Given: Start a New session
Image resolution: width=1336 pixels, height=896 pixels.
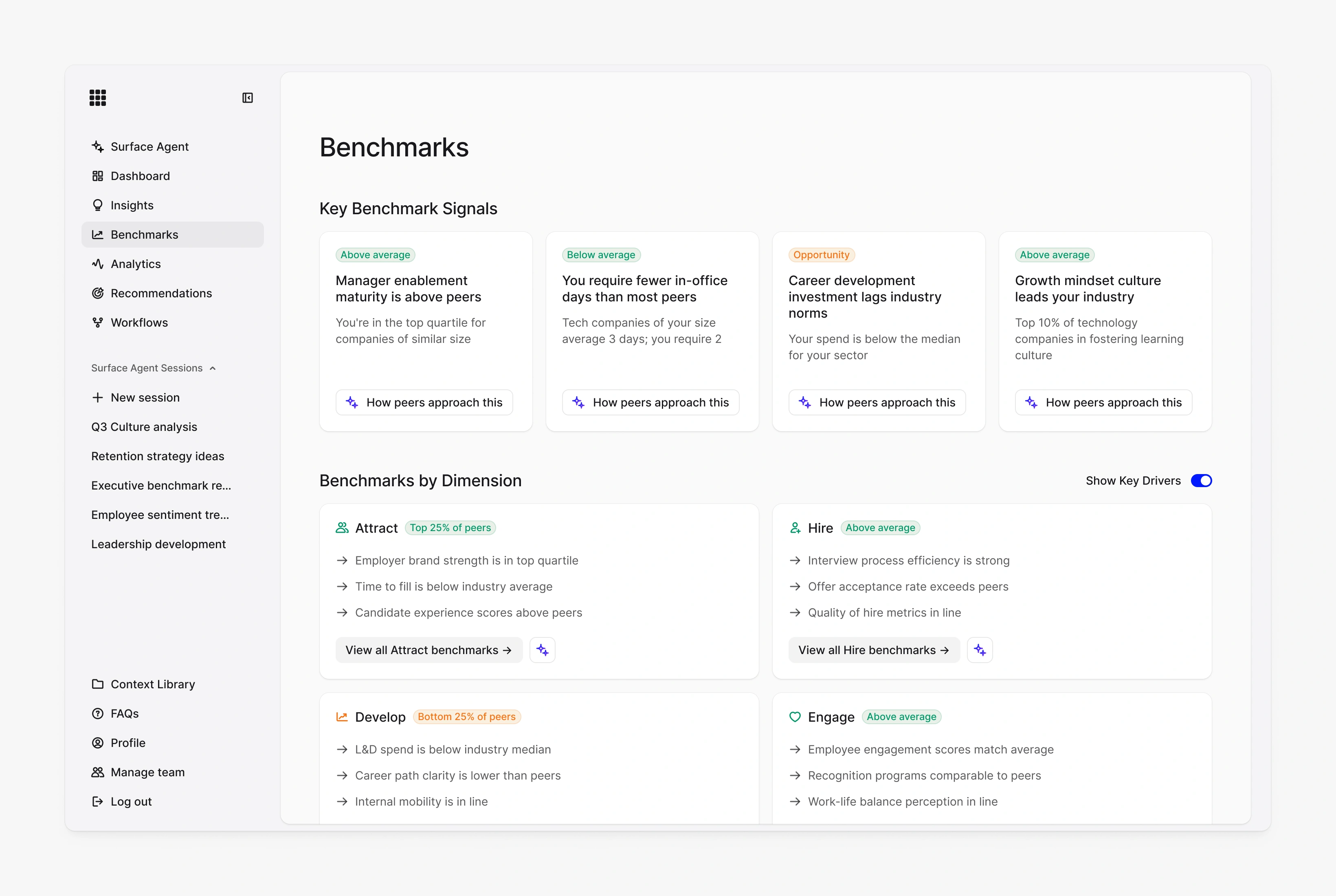Looking at the screenshot, I should (173, 398).
